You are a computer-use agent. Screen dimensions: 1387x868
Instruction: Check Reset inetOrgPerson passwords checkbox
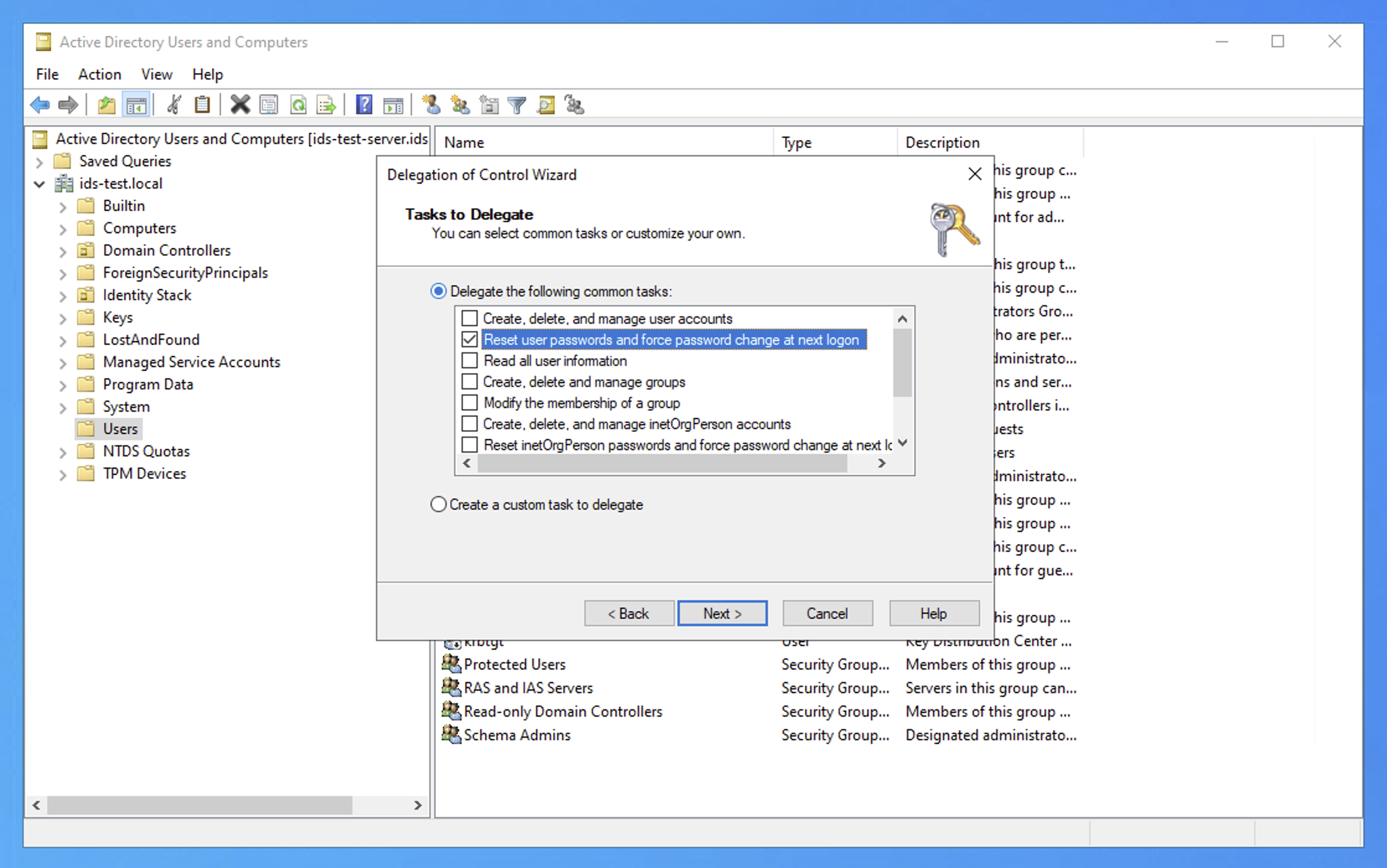pos(470,445)
